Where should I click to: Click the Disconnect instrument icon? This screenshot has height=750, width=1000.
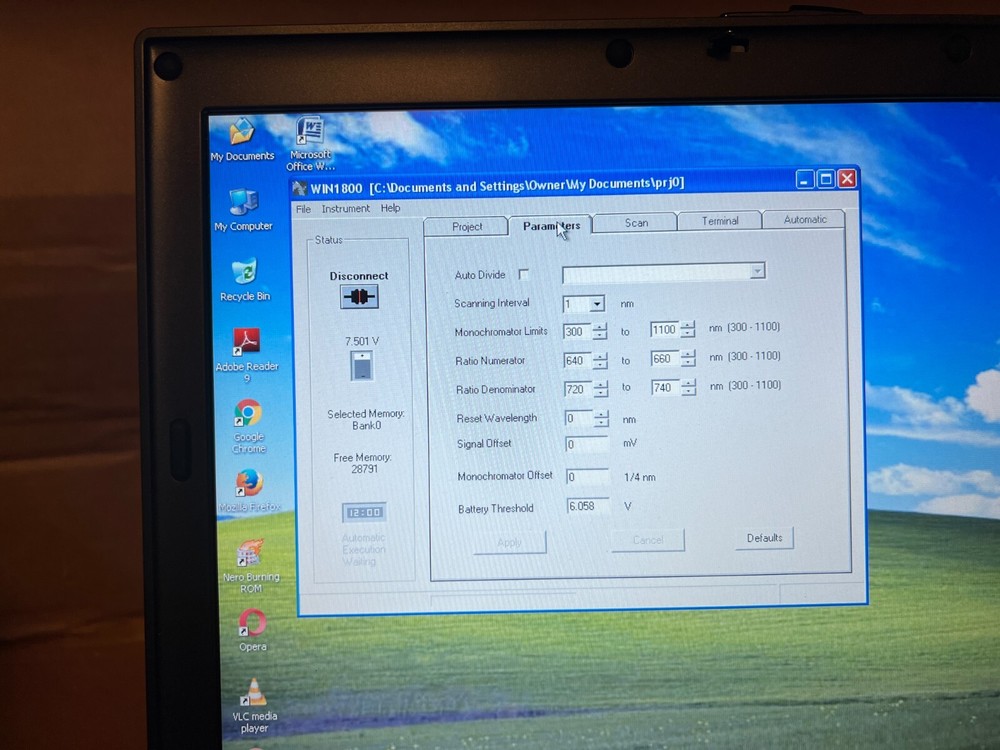pyautogui.click(x=358, y=297)
